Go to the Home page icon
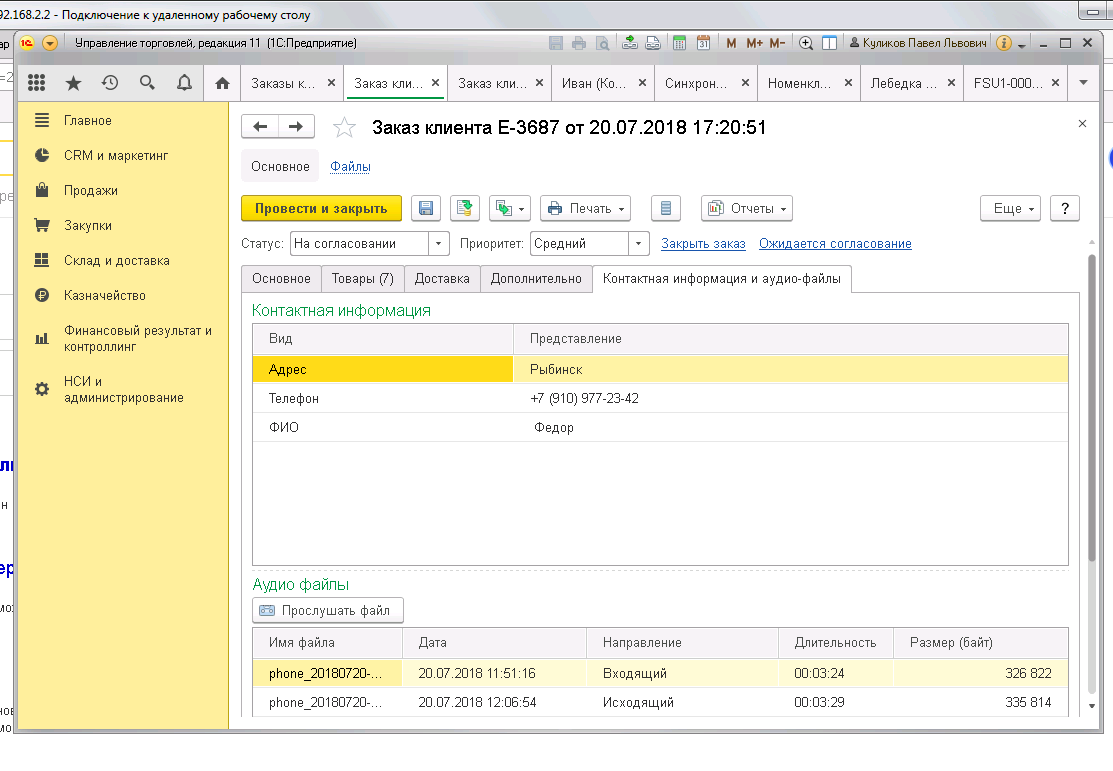Screen dimensions: 1113x771 (223, 83)
